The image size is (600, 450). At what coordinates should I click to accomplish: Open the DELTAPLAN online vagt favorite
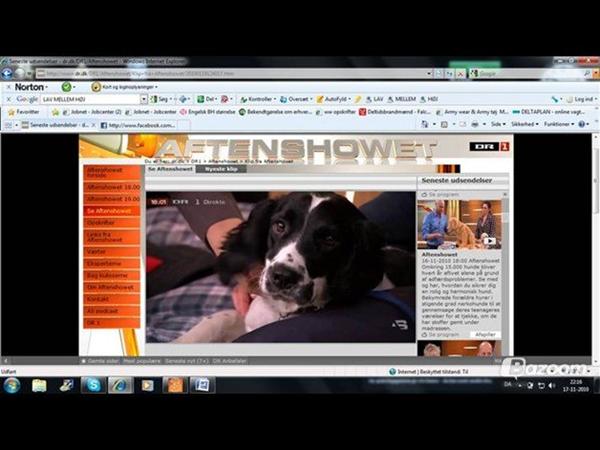pos(549,112)
